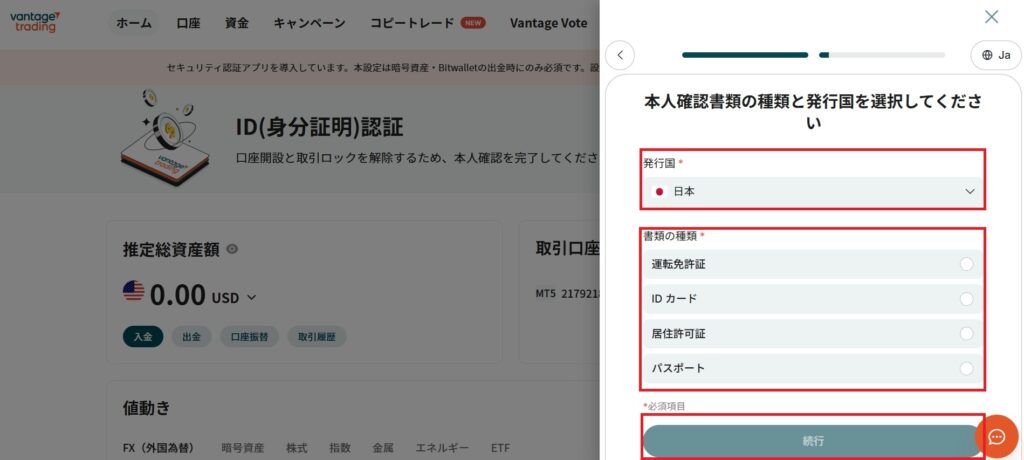The image size is (1024, 460).
Task: Open the キャンペーン menu item
Action: (x=309, y=23)
